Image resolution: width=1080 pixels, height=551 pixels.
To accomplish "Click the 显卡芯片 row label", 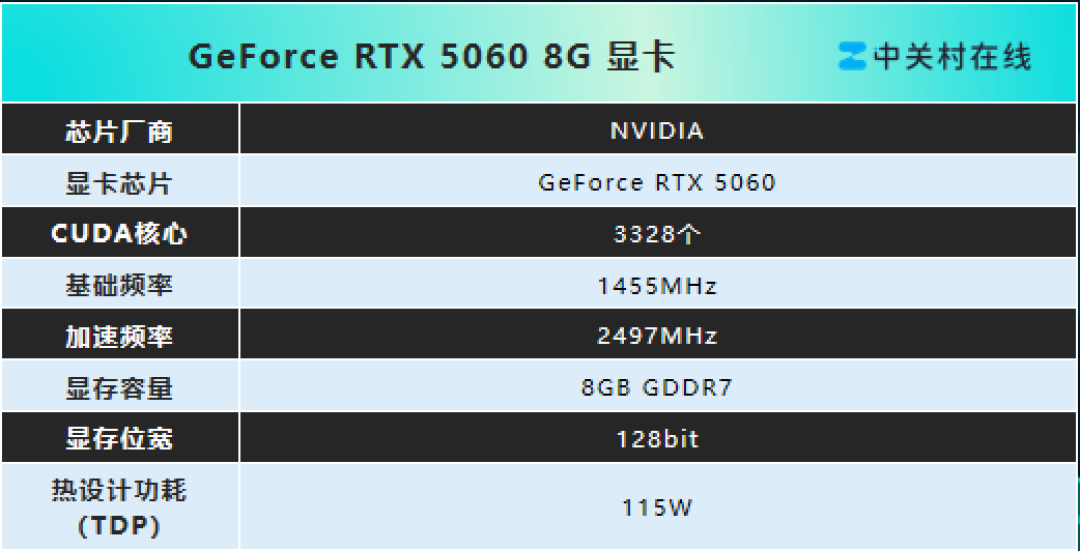I will click(119, 183).
